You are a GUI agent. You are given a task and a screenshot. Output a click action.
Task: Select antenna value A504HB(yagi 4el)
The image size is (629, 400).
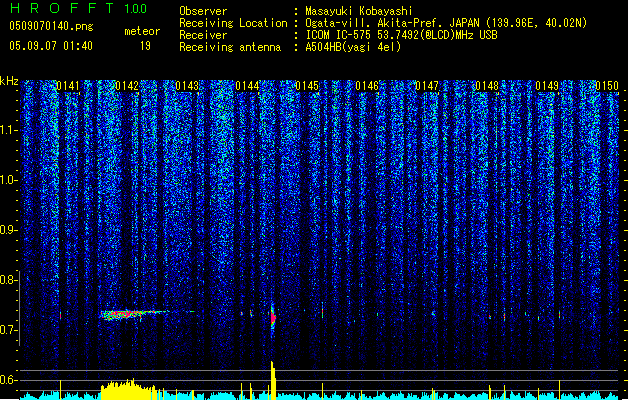pos(353,47)
